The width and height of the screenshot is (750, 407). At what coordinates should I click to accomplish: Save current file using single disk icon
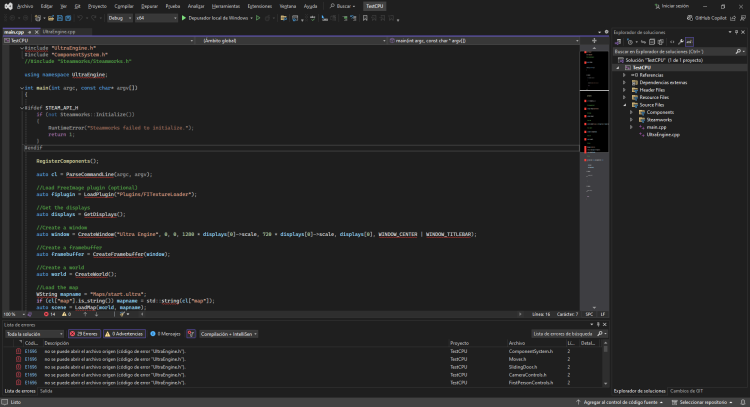pyautogui.click(x=60, y=18)
